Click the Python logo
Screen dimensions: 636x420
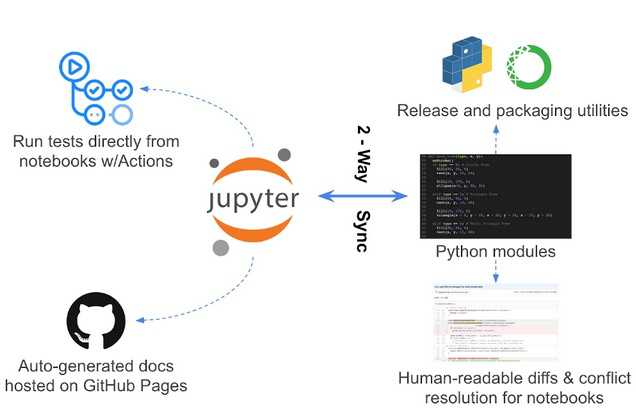[x=467, y=64]
